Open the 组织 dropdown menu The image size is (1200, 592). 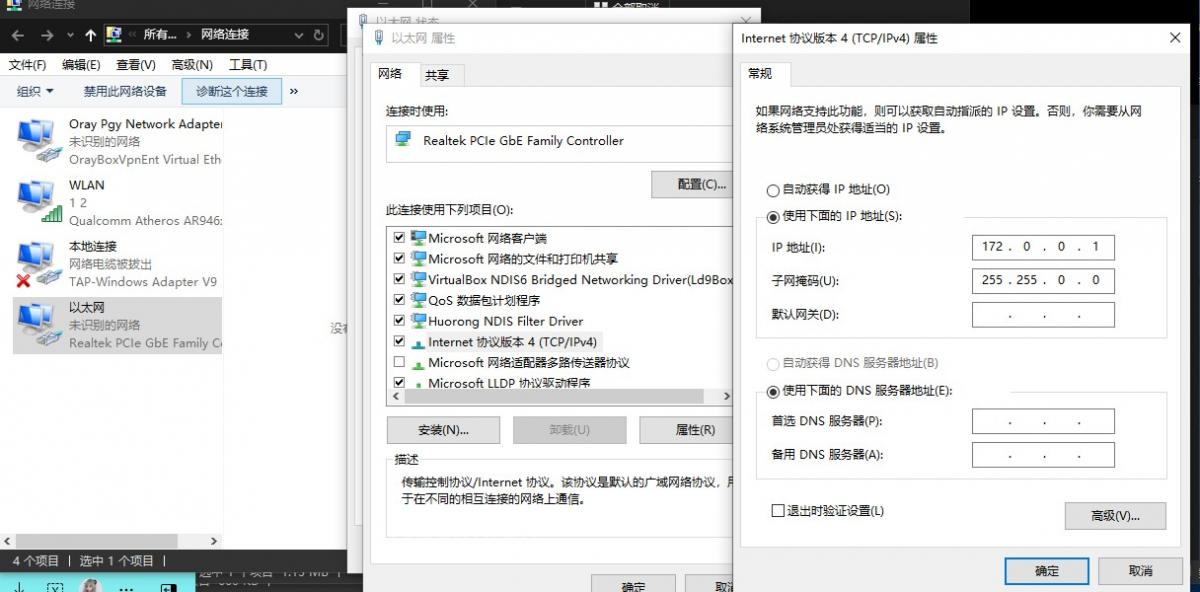point(36,92)
